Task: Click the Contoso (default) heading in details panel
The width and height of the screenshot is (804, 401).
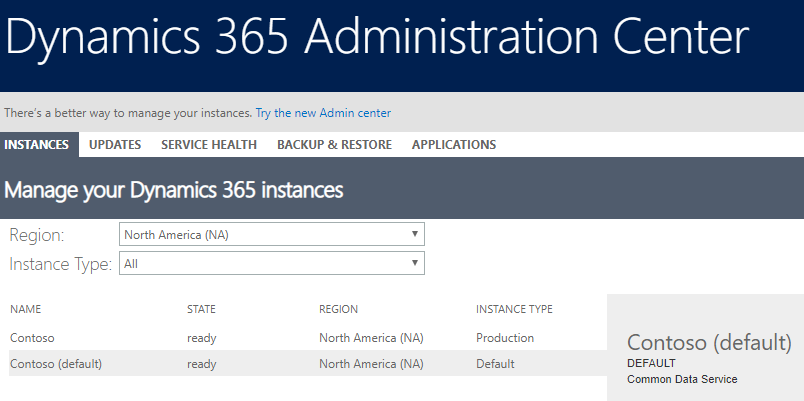Action: point(709,343)
